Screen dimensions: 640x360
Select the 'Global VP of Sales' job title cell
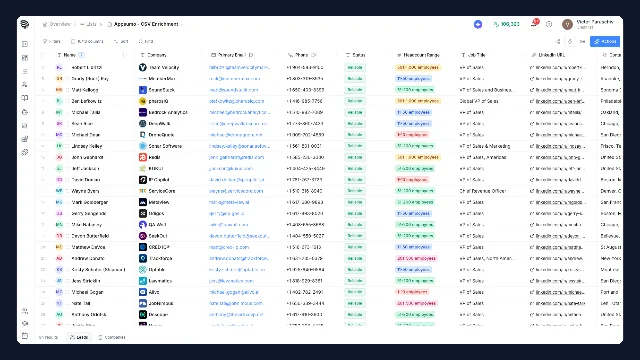tap(479, 101)
